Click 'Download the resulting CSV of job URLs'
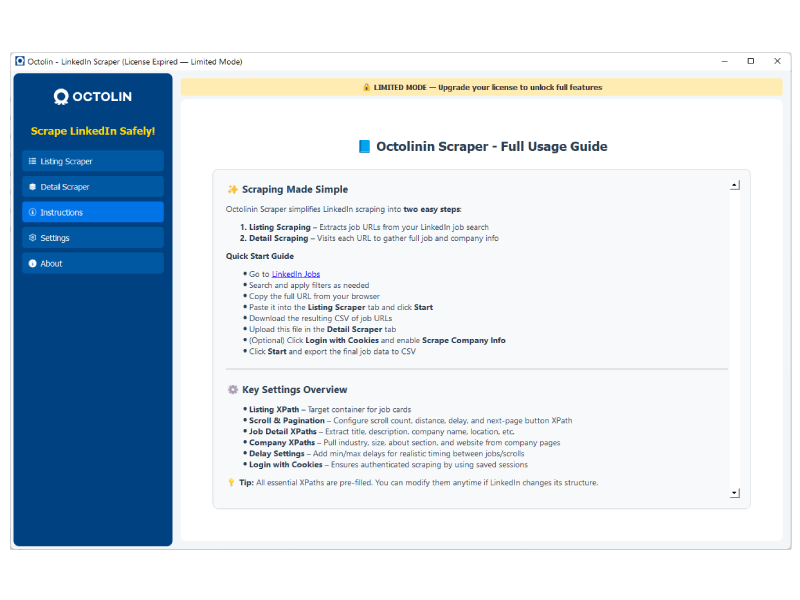 pyautogui.click(x=320, y=318)
